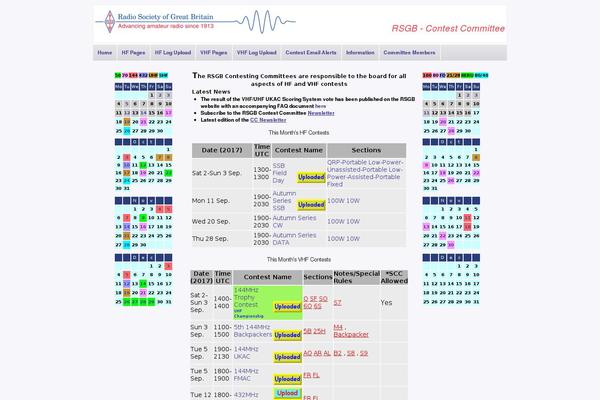
Task: Open the S7 special rule link
Action: point(337,303)
